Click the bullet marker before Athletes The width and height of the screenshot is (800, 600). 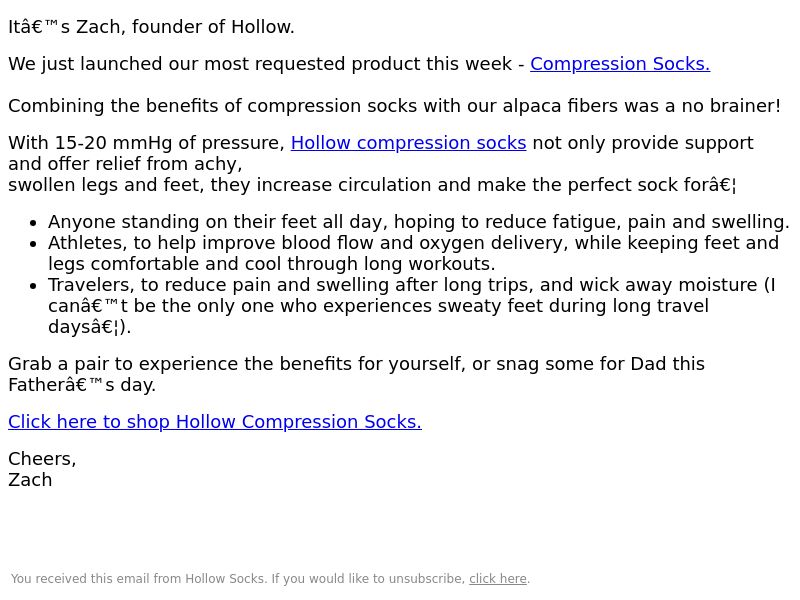(x=34, y=244)
